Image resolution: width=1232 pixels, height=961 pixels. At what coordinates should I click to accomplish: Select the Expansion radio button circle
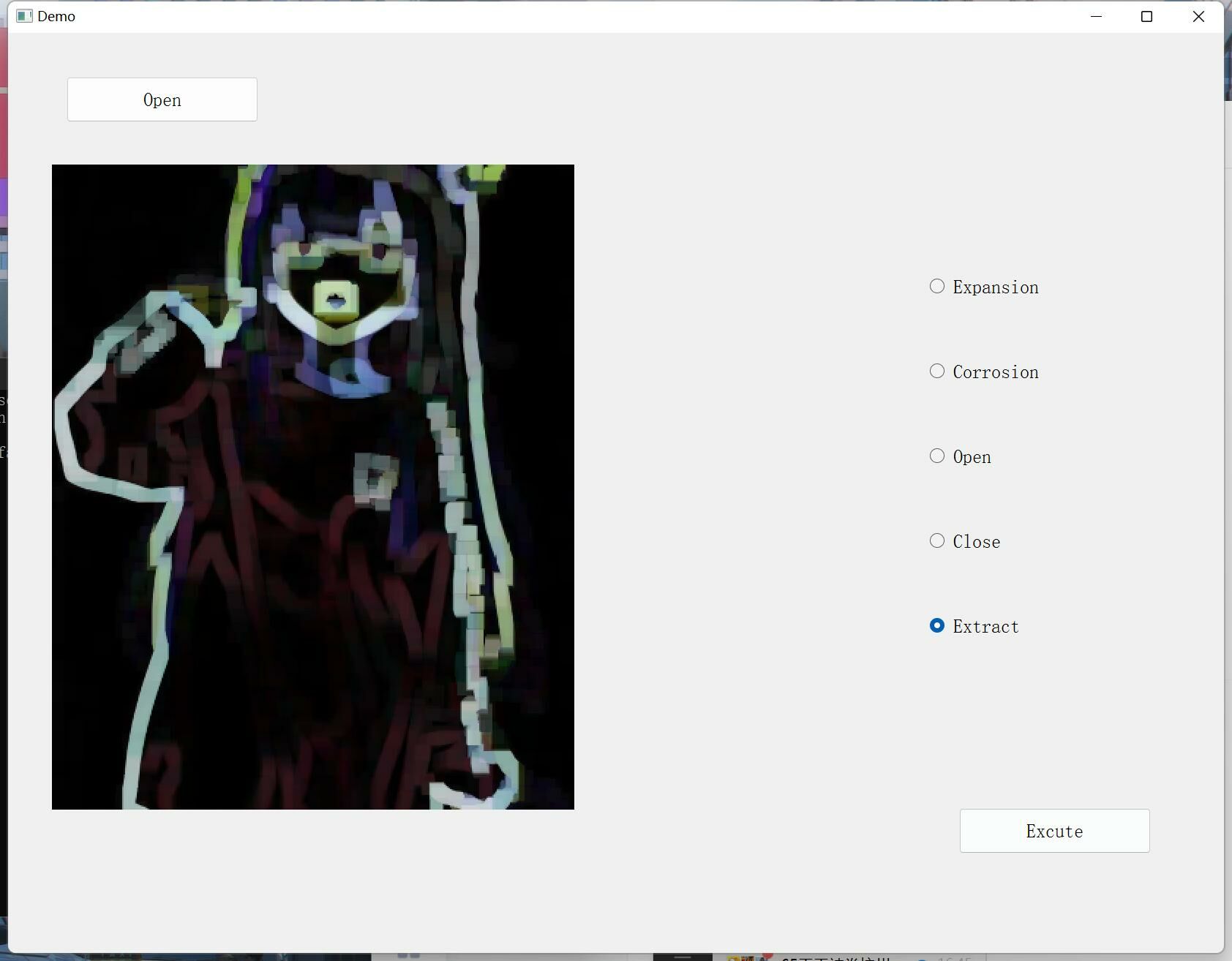tap(937, 286)
